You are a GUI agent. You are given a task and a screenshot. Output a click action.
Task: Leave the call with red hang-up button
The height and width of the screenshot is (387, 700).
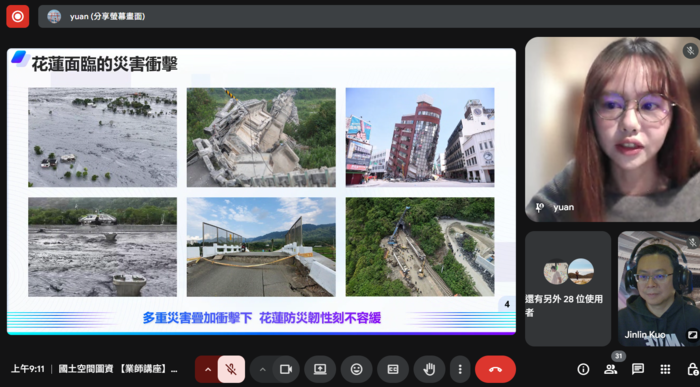(x=496, y=369)
